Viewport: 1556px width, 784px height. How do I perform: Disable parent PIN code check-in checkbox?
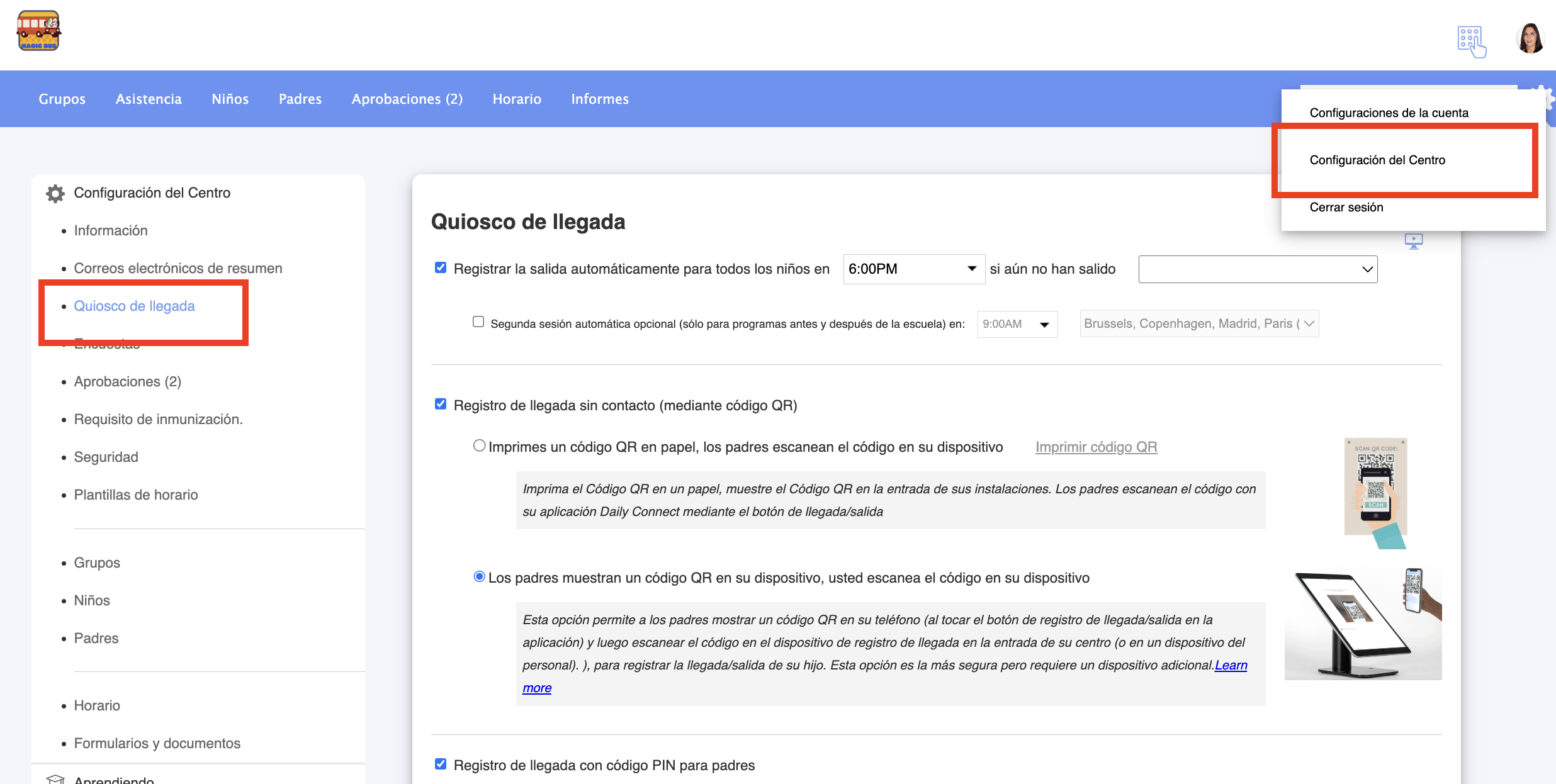click(441, 764)
